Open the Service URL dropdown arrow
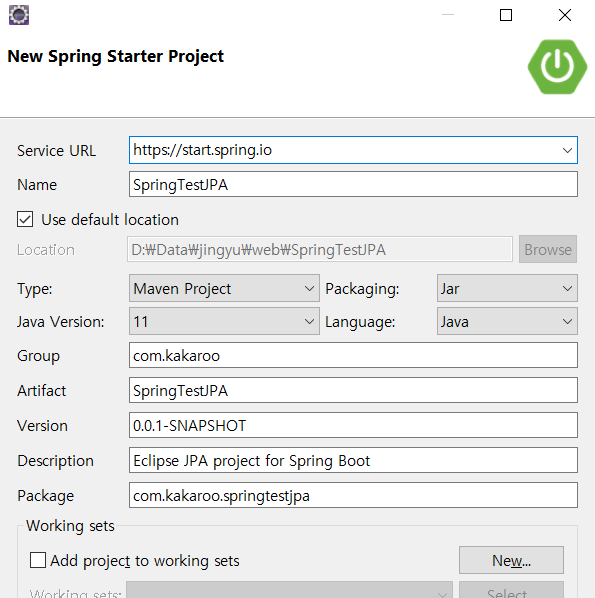The width and height of the screenshot is (595, 598). point(567,150)
